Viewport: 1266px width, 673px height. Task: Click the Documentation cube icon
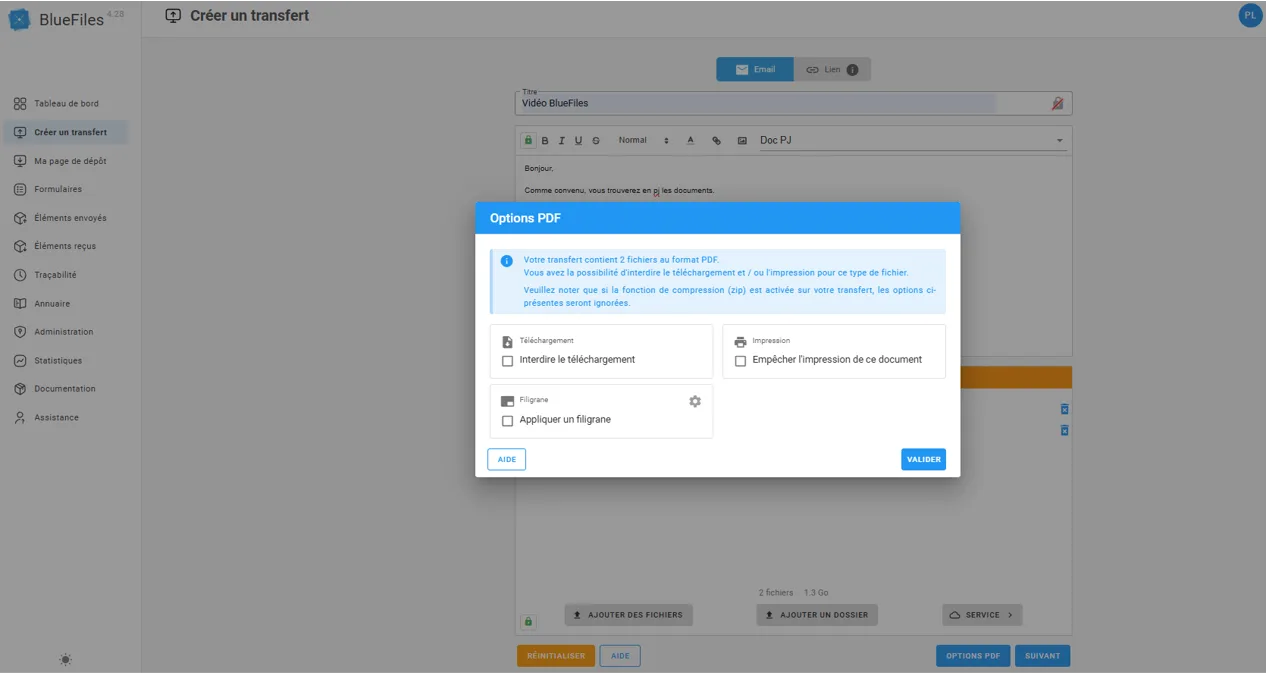point(20,389)
